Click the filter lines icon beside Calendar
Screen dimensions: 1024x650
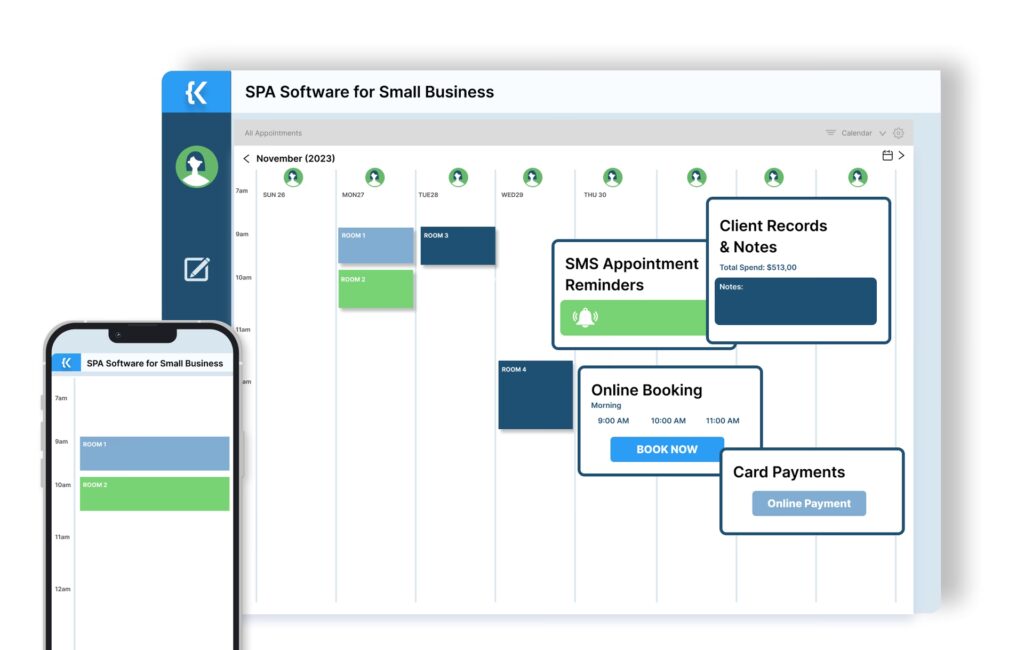pyautogui.click(x=830, y=133)
